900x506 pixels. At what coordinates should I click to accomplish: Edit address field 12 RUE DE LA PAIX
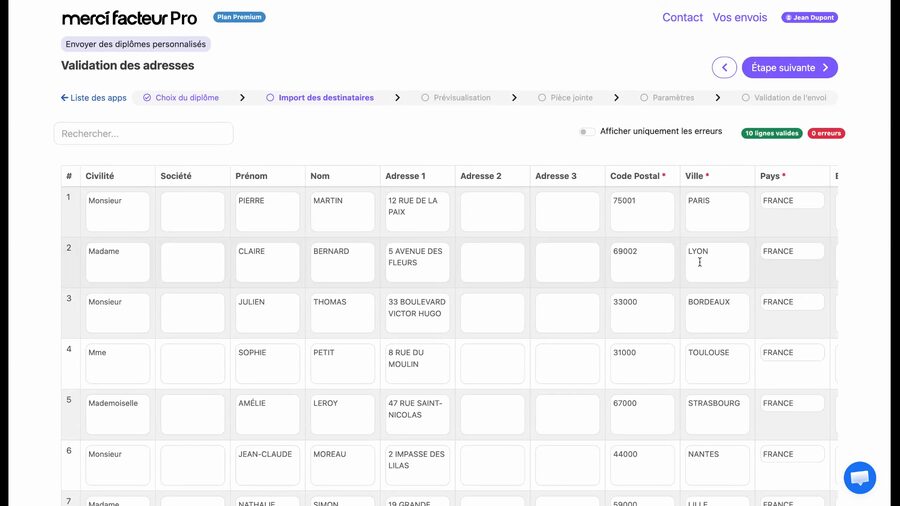pos(417,212)
